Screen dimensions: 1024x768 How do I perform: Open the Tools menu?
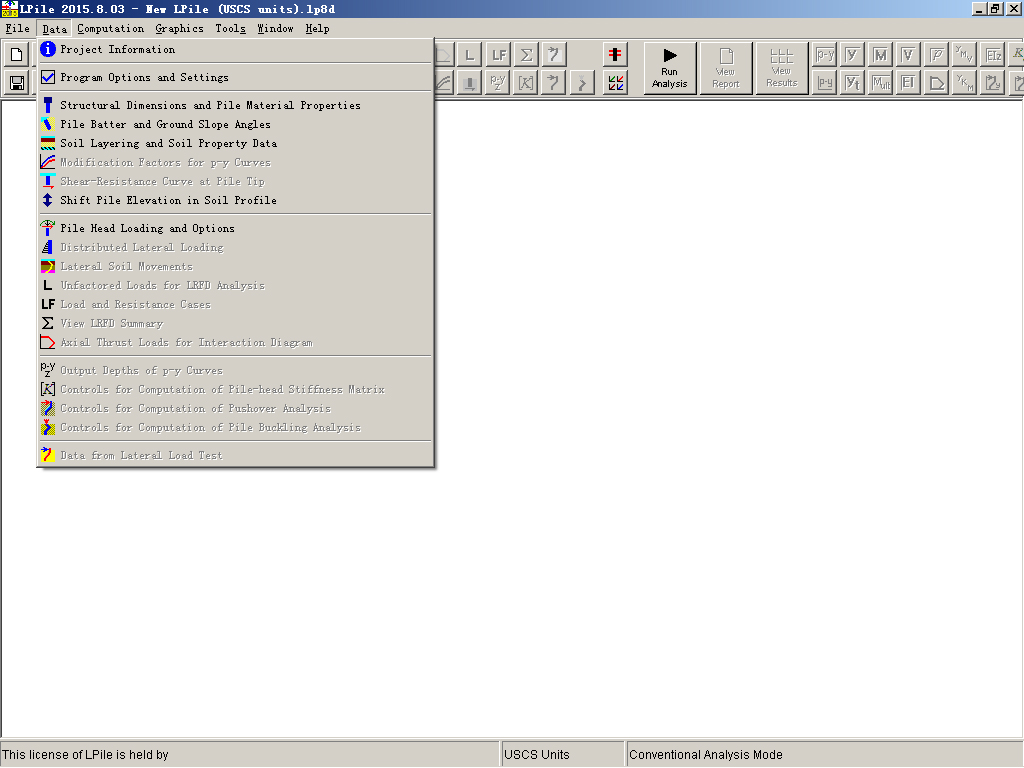(x=231, y=29)
